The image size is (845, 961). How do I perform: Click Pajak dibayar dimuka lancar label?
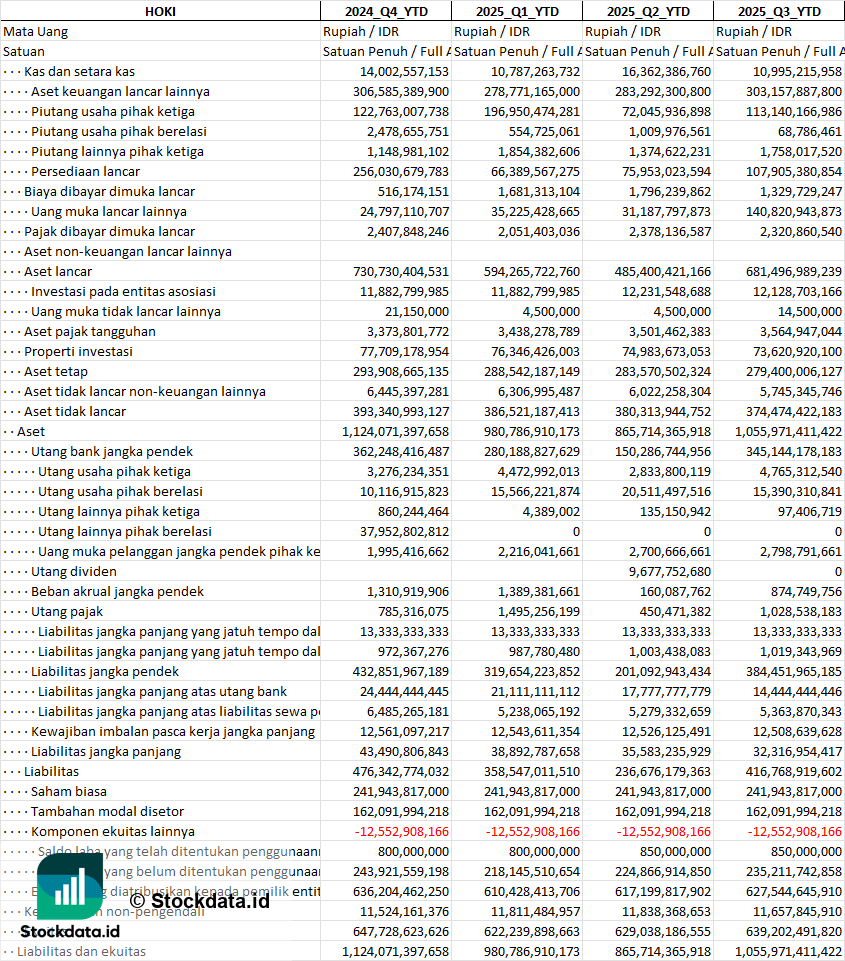109,232
